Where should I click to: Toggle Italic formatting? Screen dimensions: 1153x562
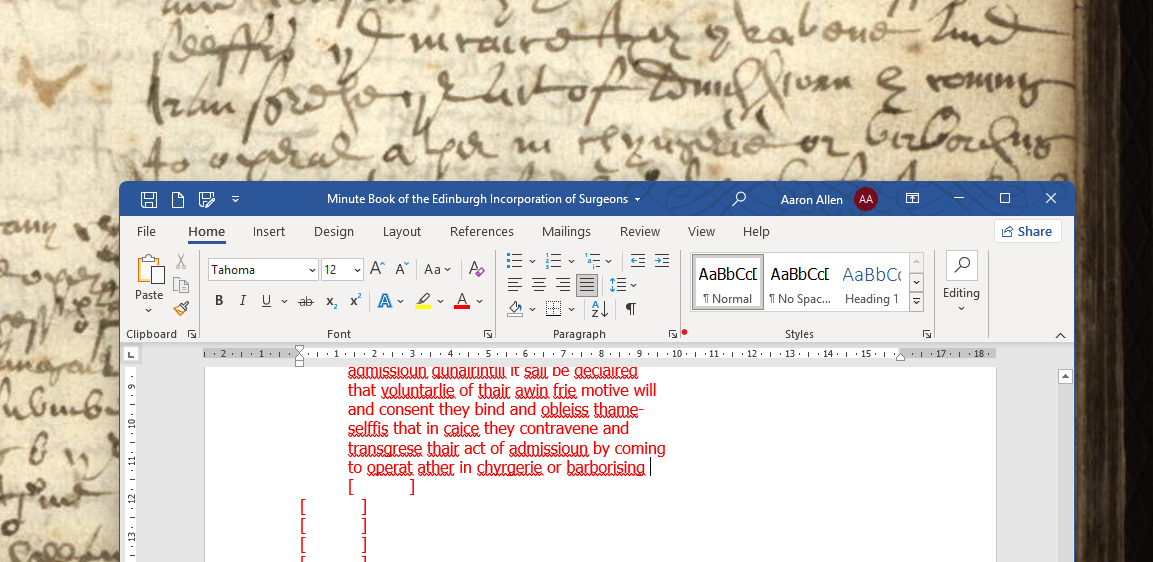point(243,301)
